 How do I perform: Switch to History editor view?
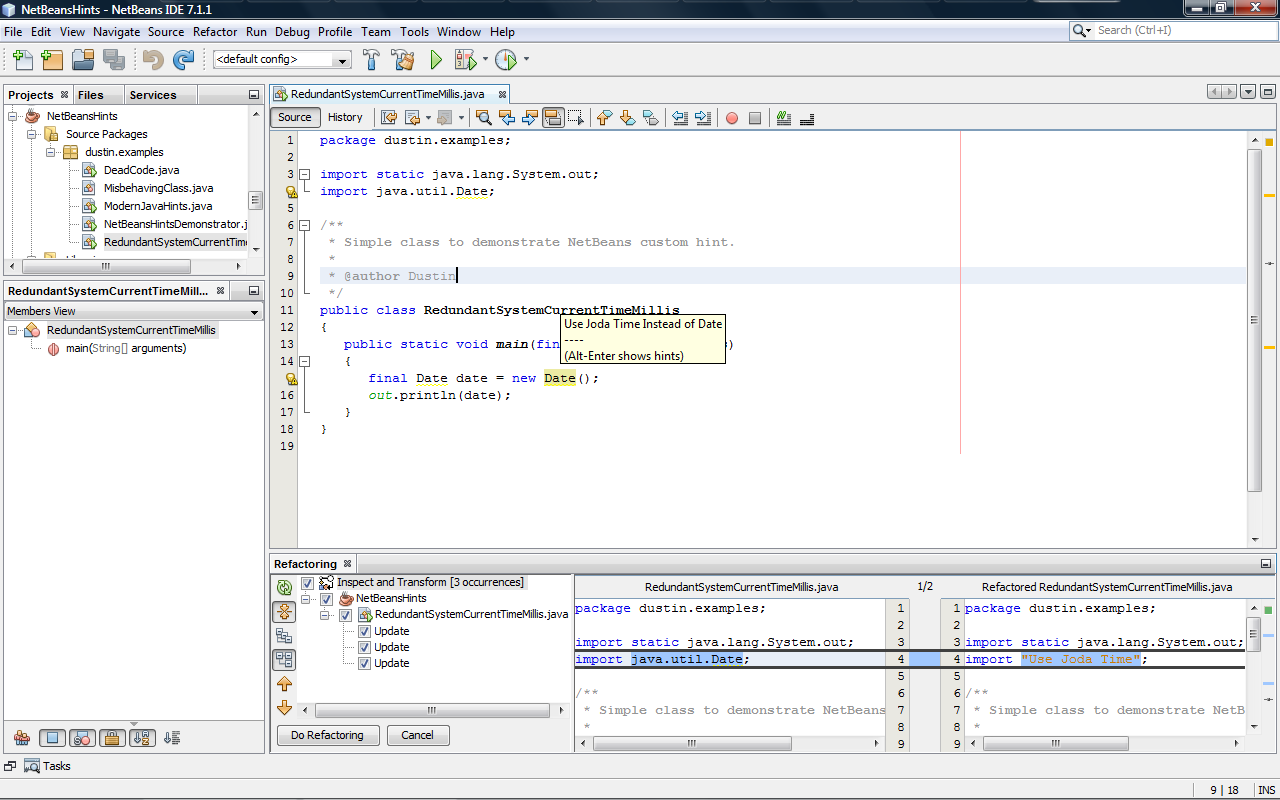[345, 117]
